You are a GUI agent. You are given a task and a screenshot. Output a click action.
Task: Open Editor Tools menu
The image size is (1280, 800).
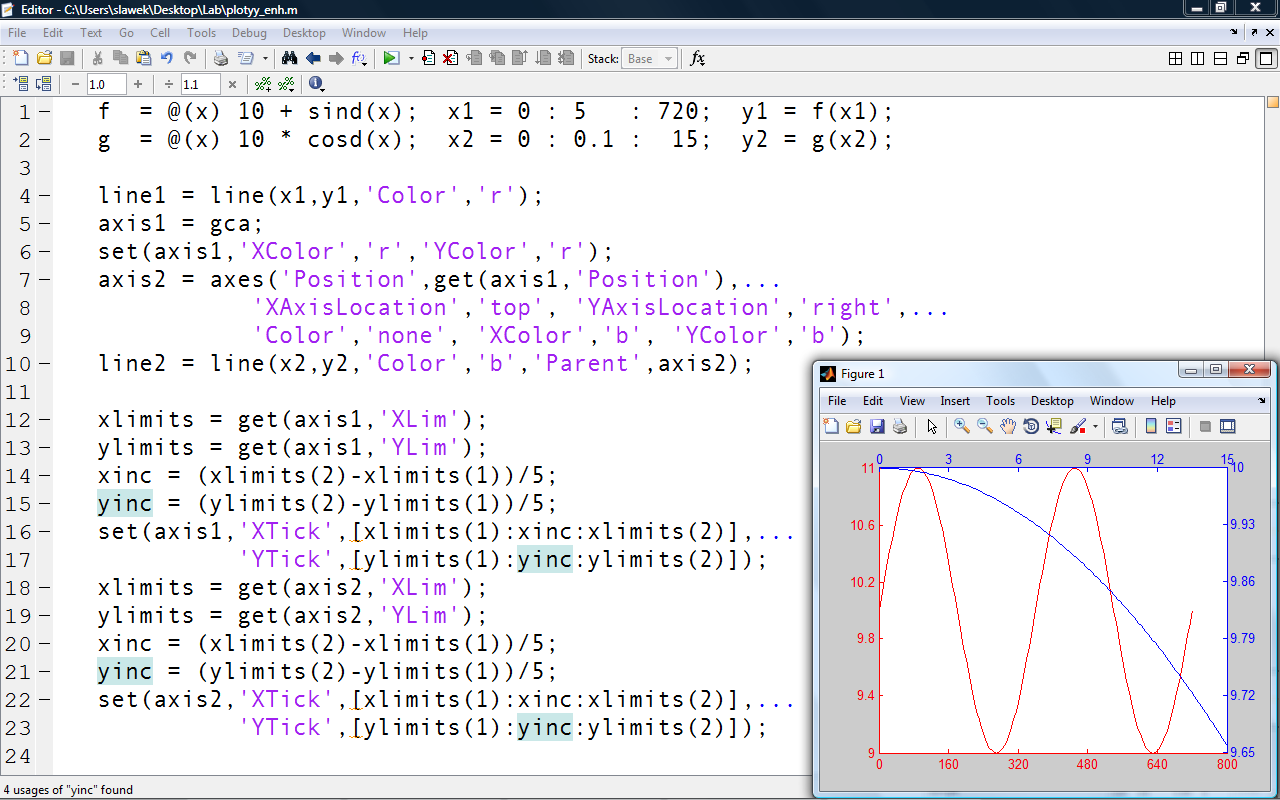(x=201, y=33)
